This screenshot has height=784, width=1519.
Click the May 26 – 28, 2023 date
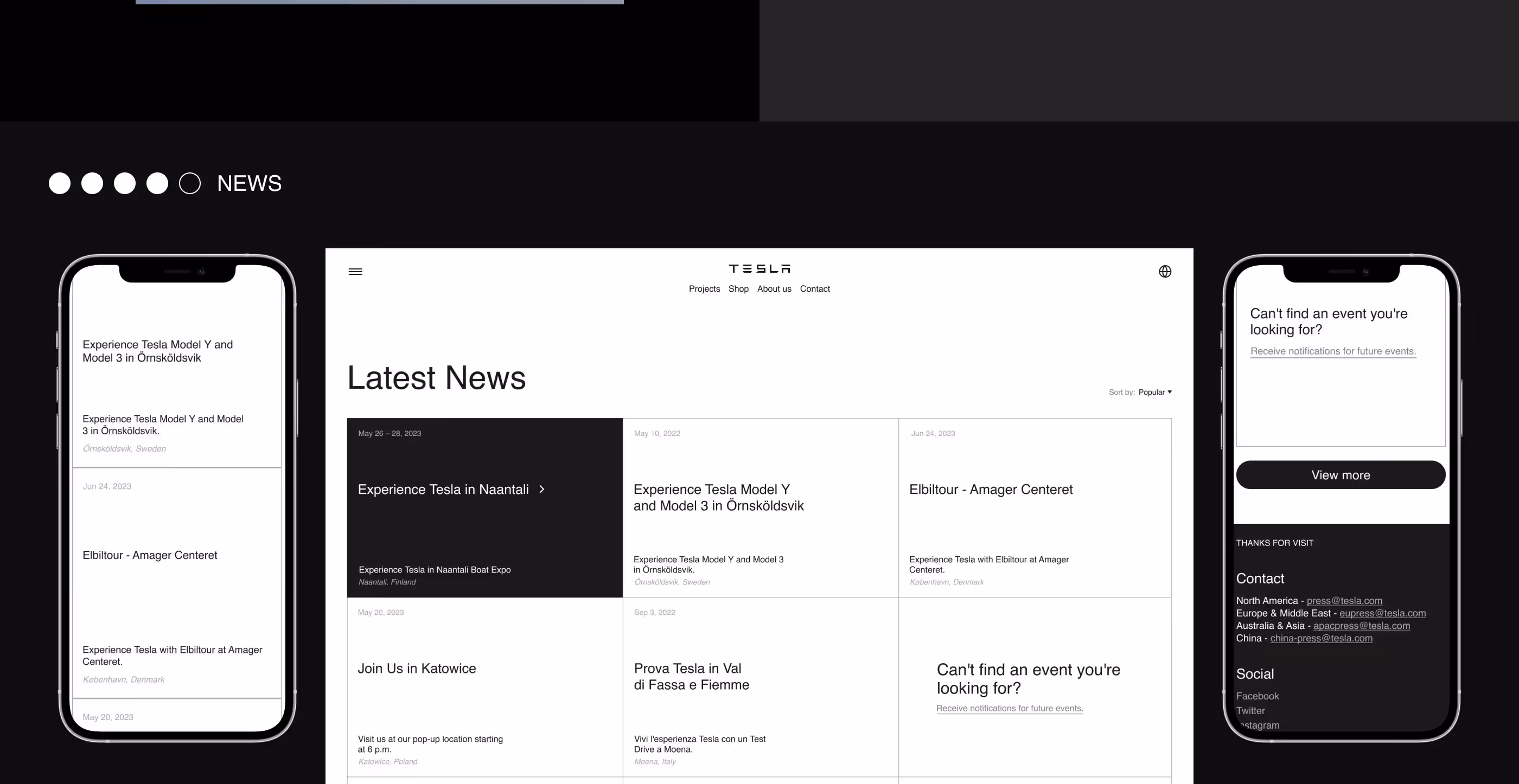[x=390, y=433]
